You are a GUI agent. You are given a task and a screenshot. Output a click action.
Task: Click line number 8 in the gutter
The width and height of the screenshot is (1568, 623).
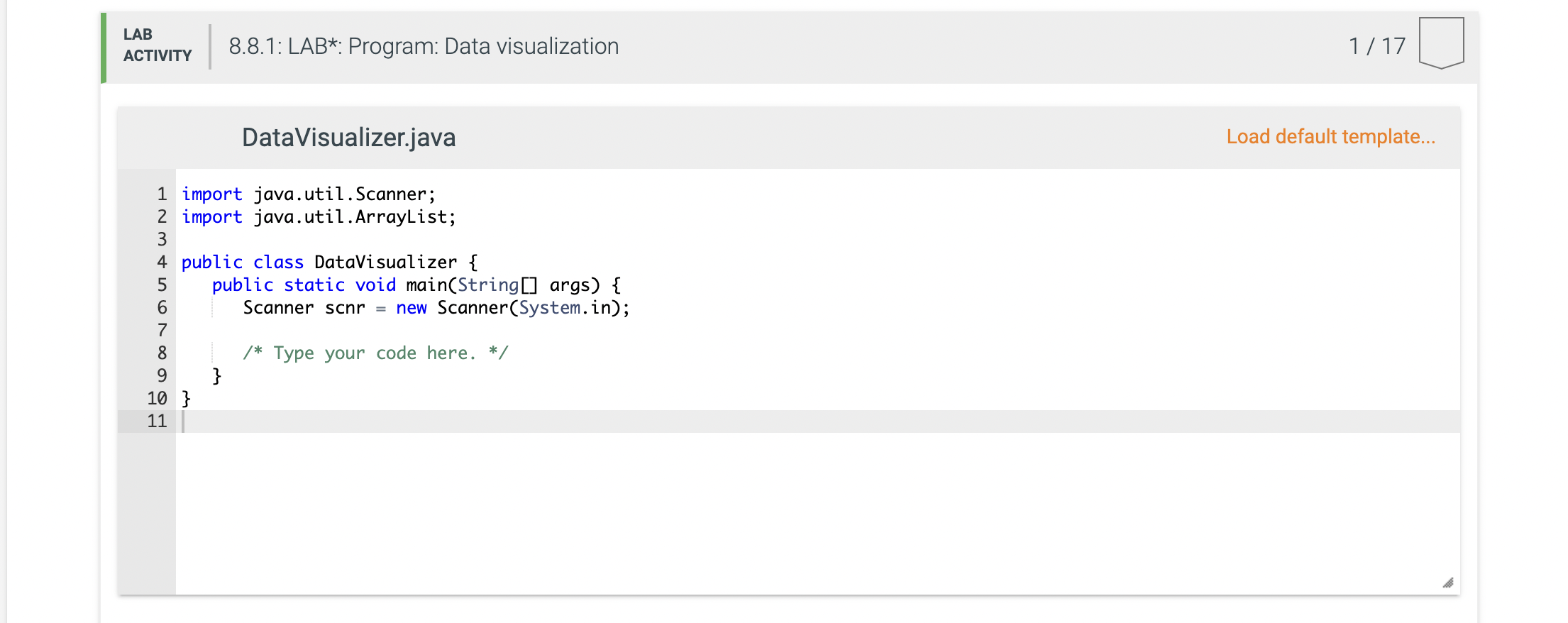click(x=162, y=353)
